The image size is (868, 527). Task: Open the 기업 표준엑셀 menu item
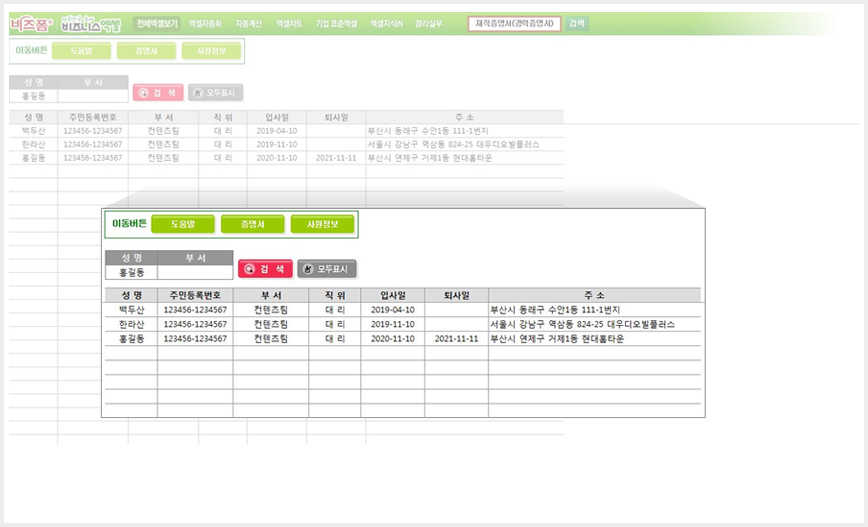[x=337, y=24]
